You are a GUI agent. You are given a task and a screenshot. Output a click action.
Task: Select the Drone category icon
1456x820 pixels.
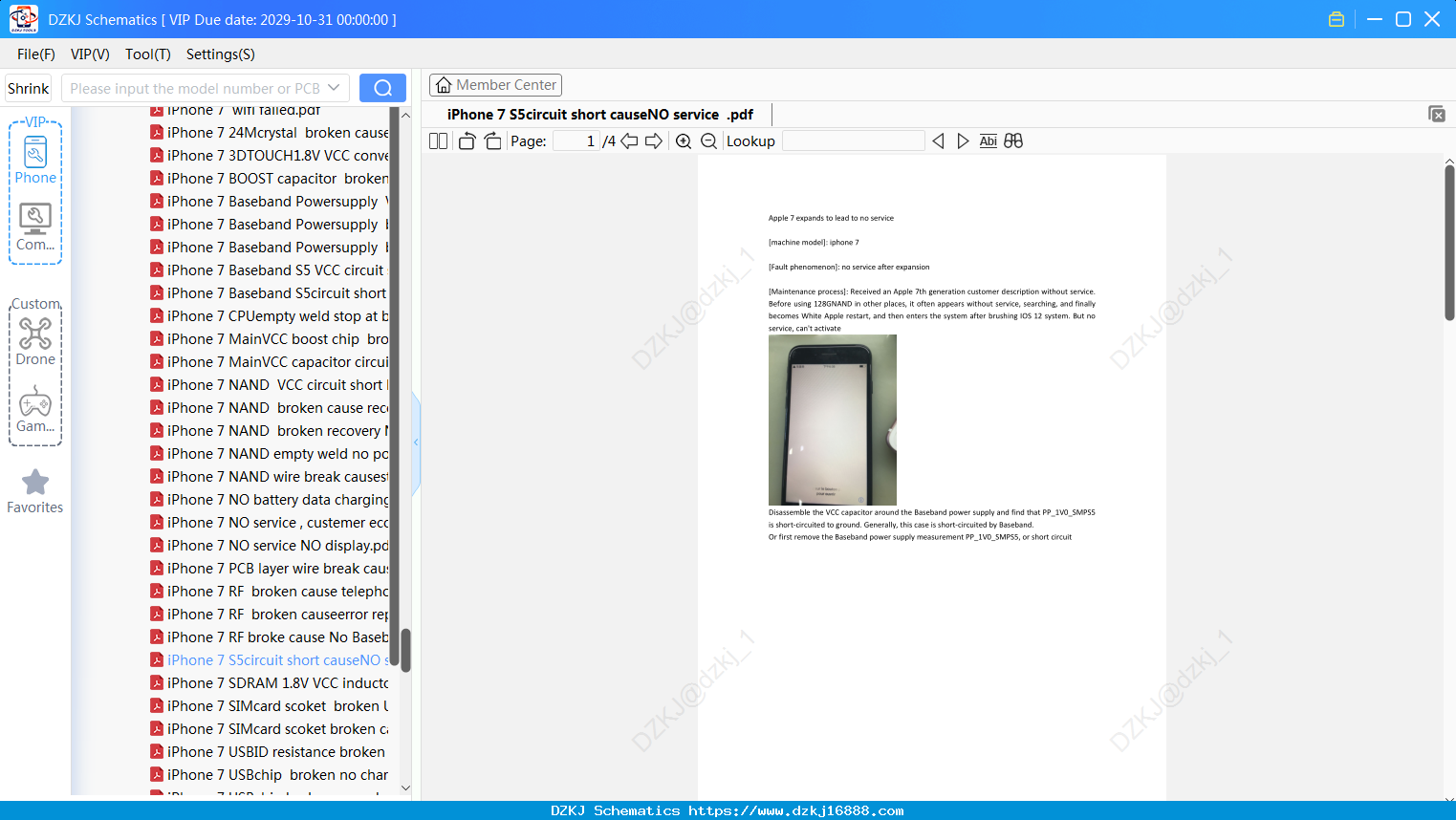pos(35,341)
